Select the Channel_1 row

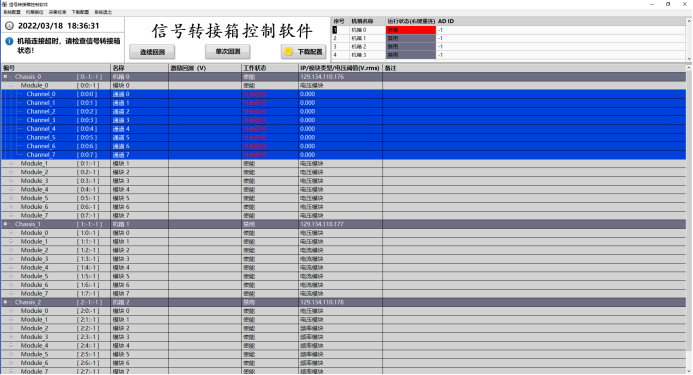coord(343,103)
